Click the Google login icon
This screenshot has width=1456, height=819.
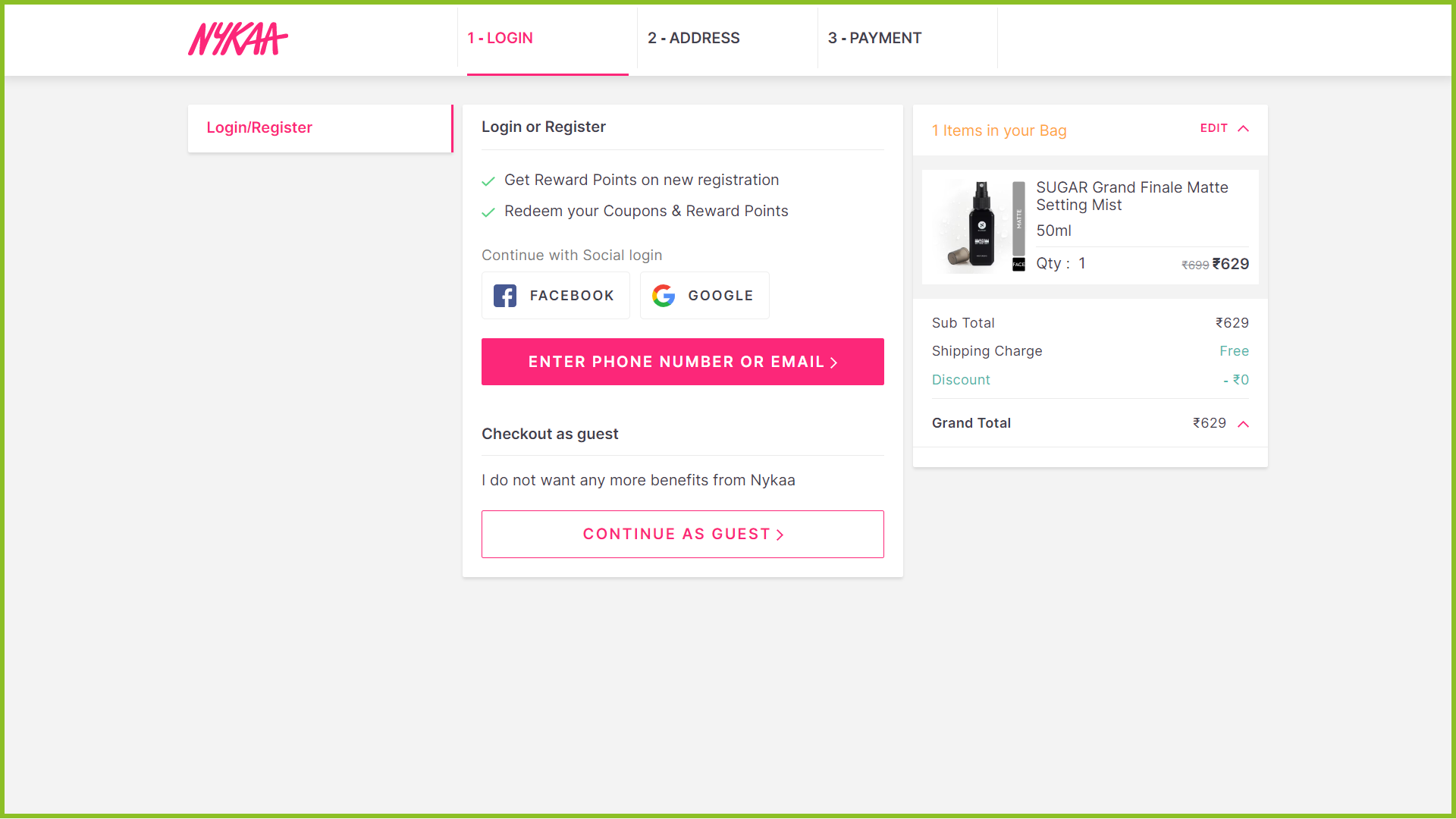[664, 295]
